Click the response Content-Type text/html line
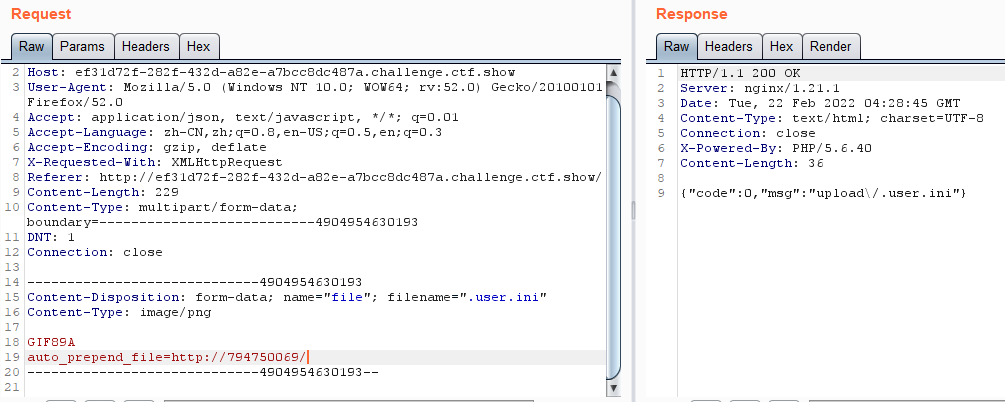The image size is (1005, 402). click(832, 118)
